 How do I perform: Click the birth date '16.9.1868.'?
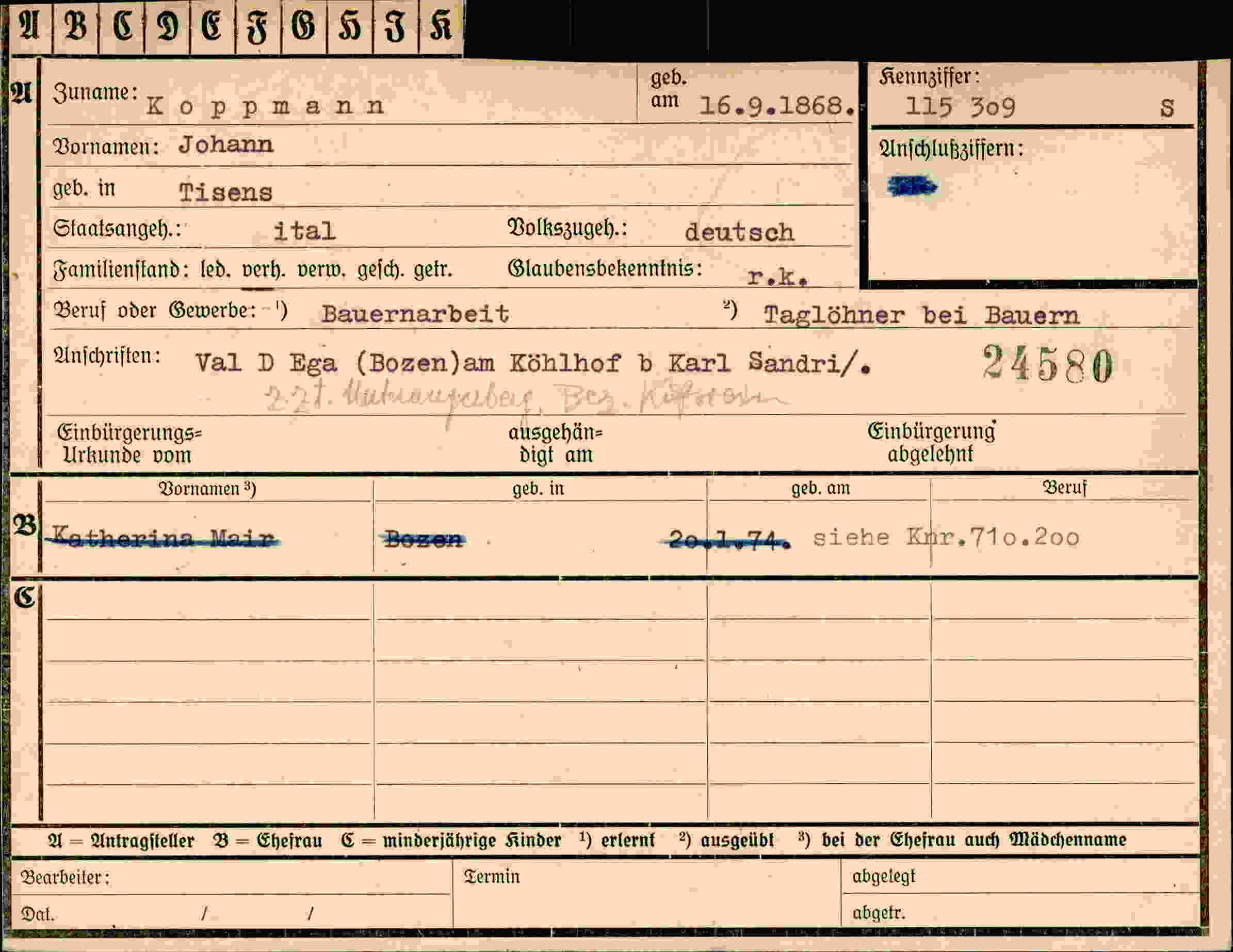[x=777, y=106]
